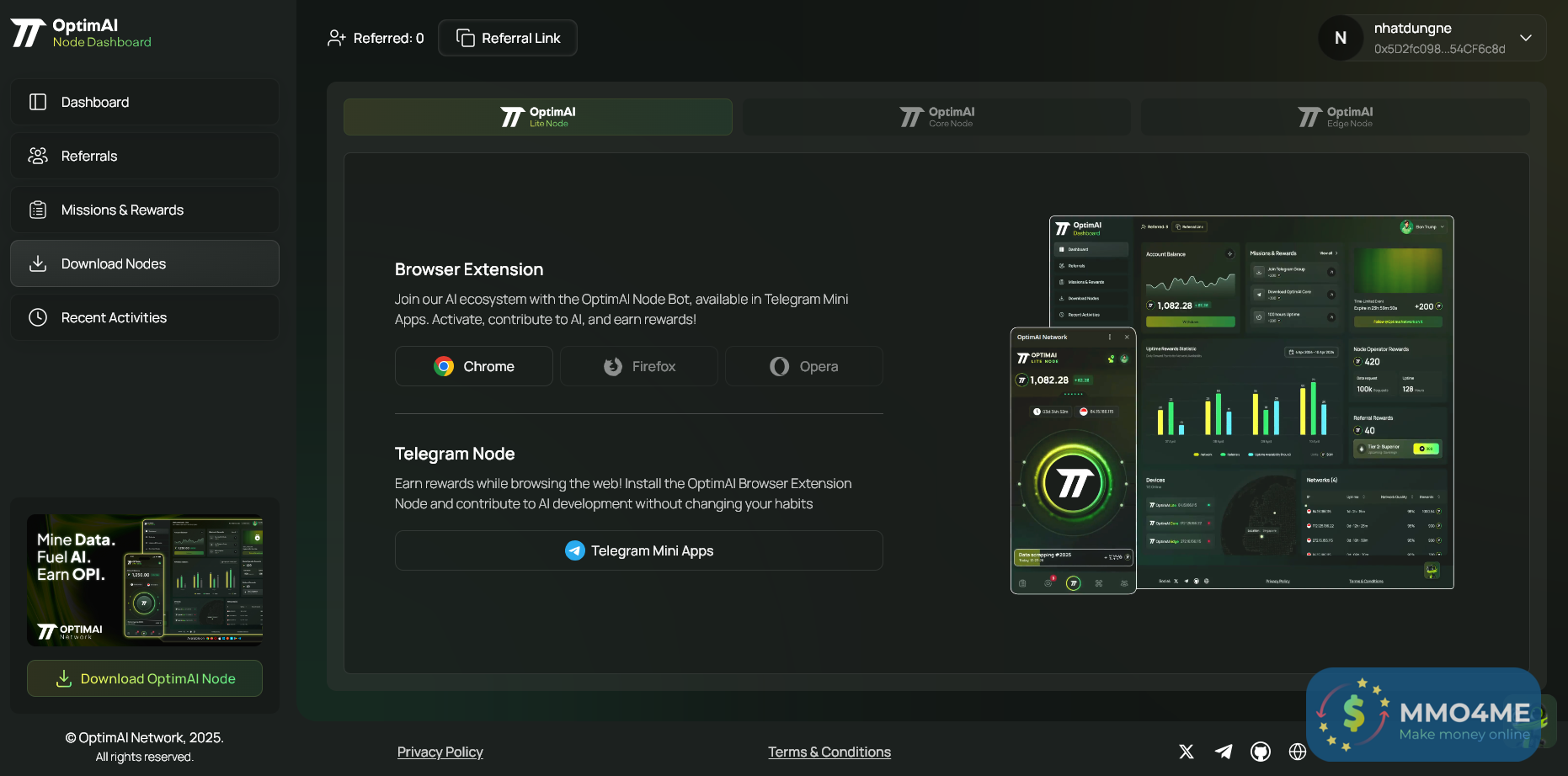
Task: Open Telegram Mini Apps
Action: (639, 550)
